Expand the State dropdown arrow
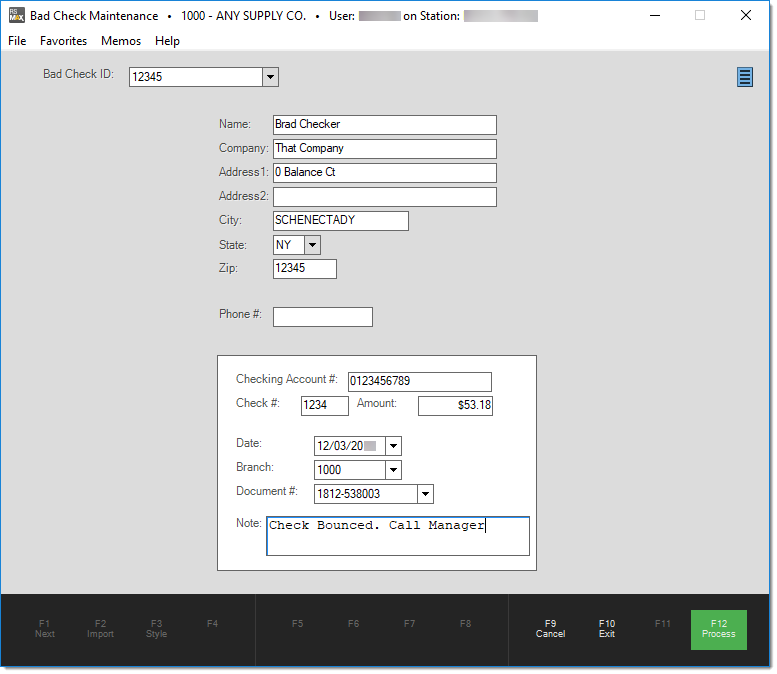This screenshot has width=777, height=674. point(313,245)
